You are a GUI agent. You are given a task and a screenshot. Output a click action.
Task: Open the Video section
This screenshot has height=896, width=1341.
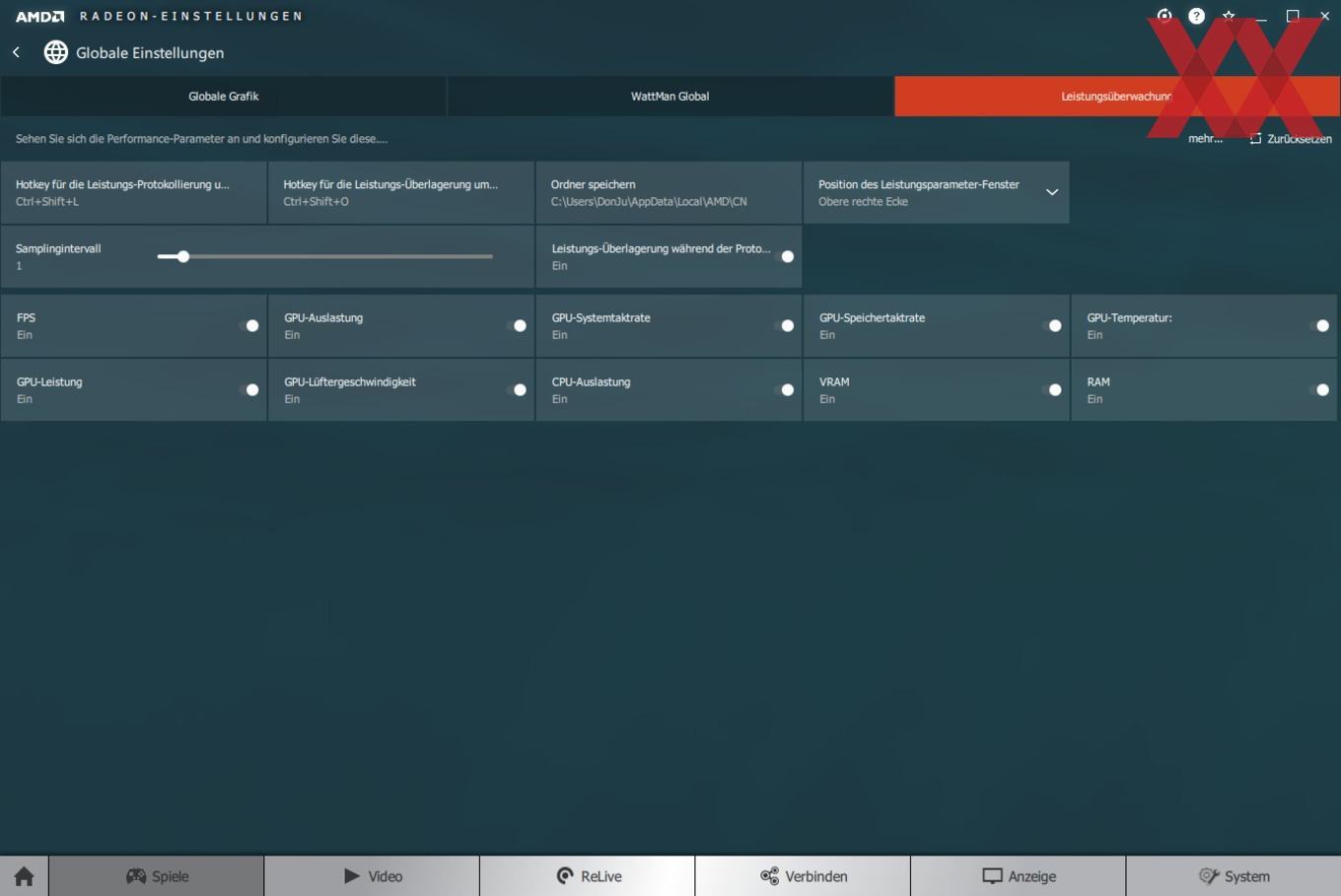(x=372, y=876)
